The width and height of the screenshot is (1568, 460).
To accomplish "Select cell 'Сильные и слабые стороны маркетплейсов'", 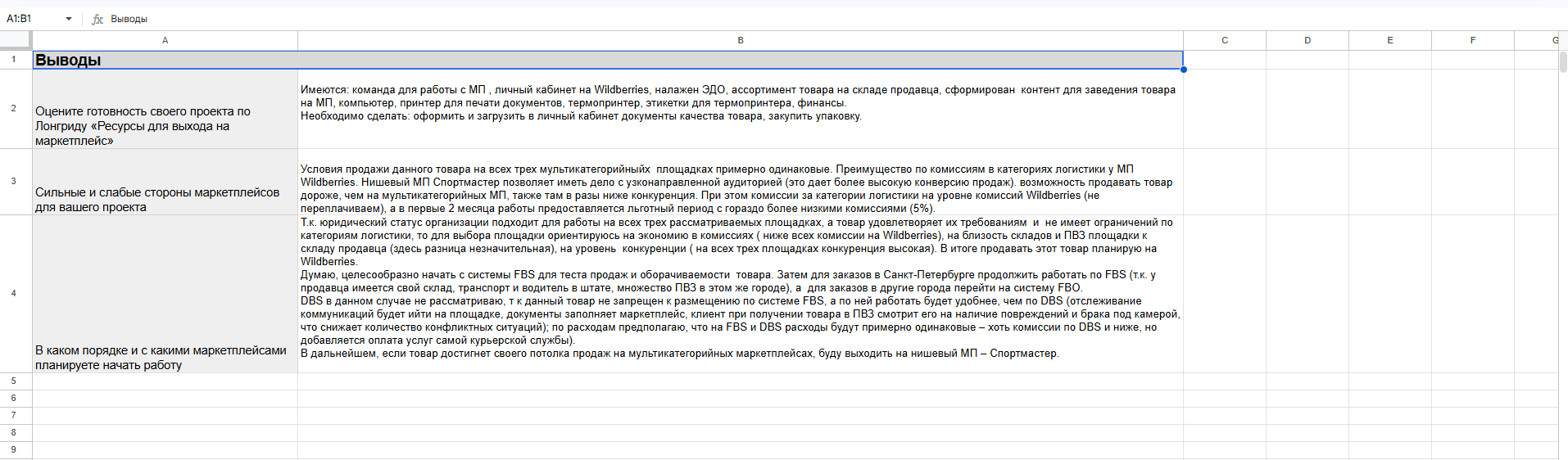I will pyautogui.click(x=165, y=182).
